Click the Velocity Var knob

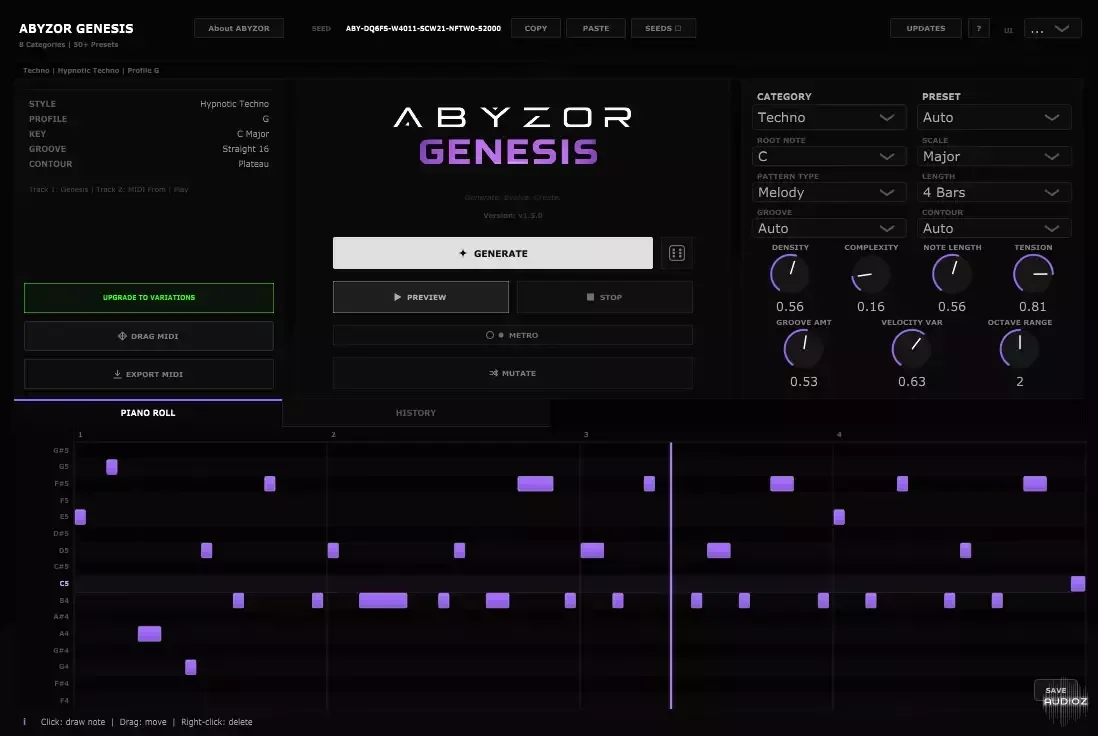[x=911, y=349]
